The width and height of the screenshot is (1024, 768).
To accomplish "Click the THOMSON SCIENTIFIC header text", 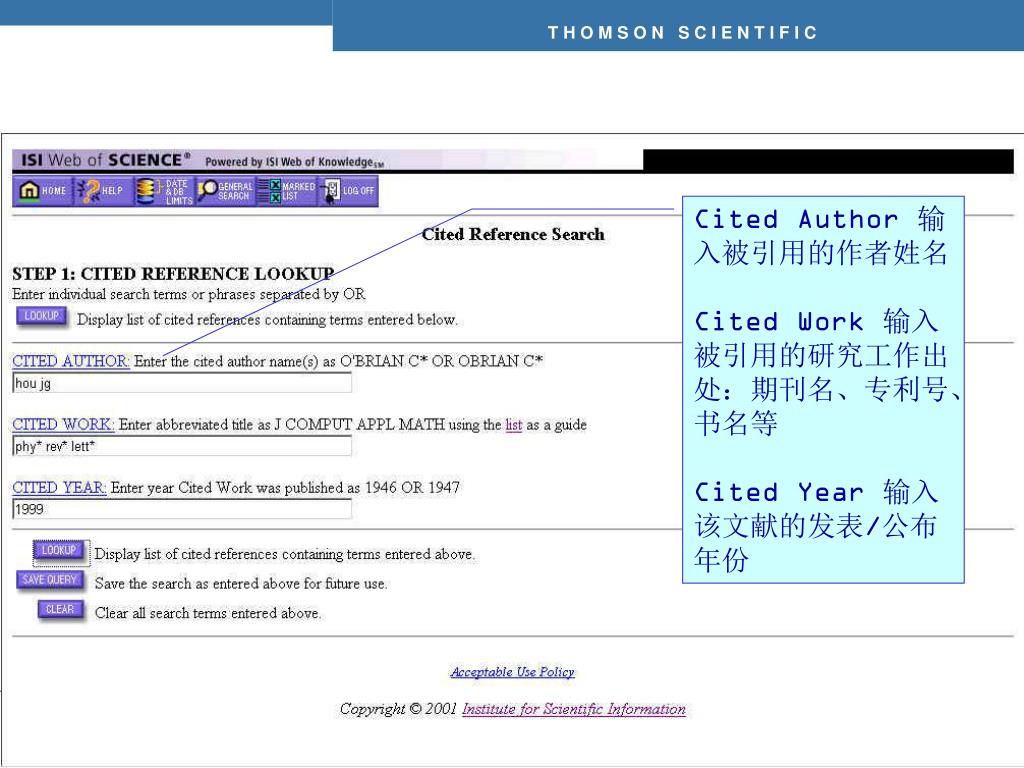I will pyautogui.click(x=682, y=33).
